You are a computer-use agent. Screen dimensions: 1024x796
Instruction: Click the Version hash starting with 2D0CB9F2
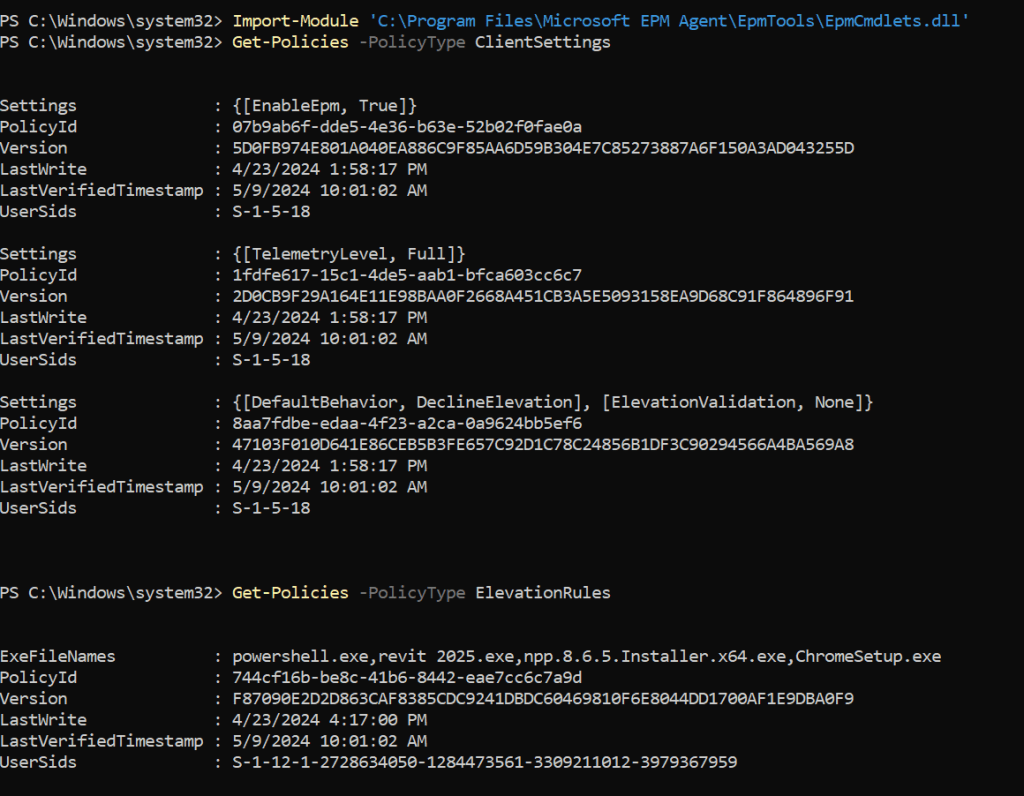[543, 296]
